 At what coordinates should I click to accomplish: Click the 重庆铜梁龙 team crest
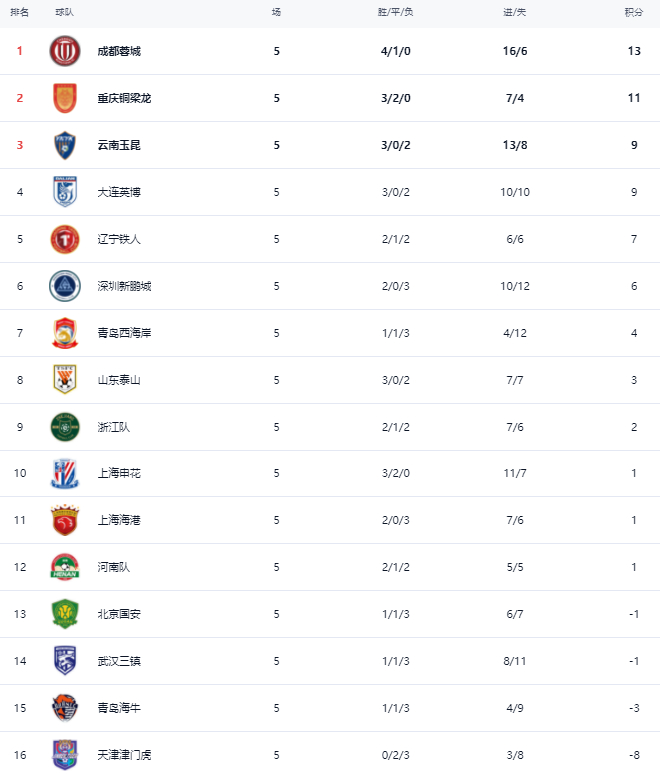tap(65, 98)
